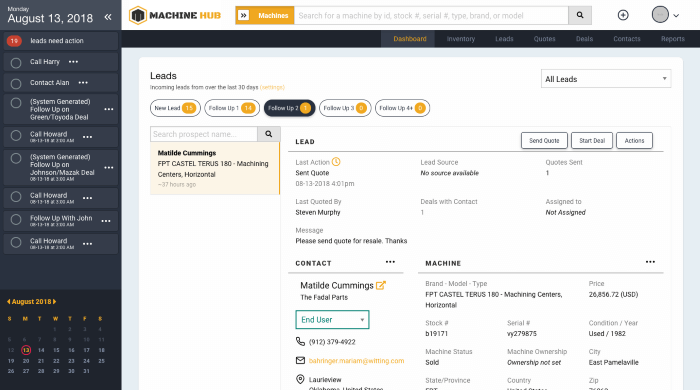Click the 19 leads need action badge

click(x=14, y=41)
